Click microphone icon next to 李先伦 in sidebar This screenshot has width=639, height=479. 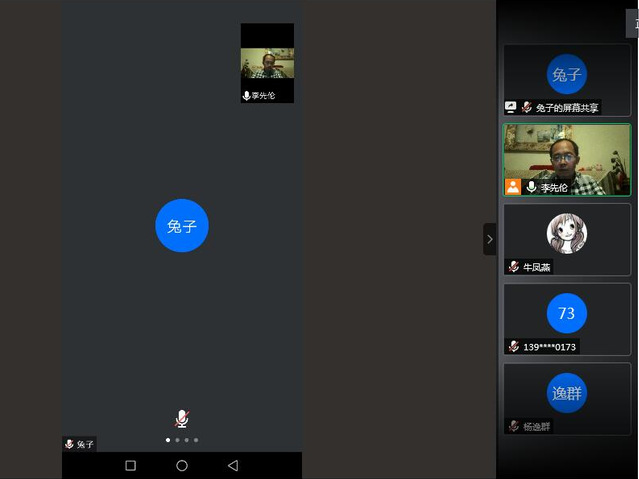click(x=531, y=187)
